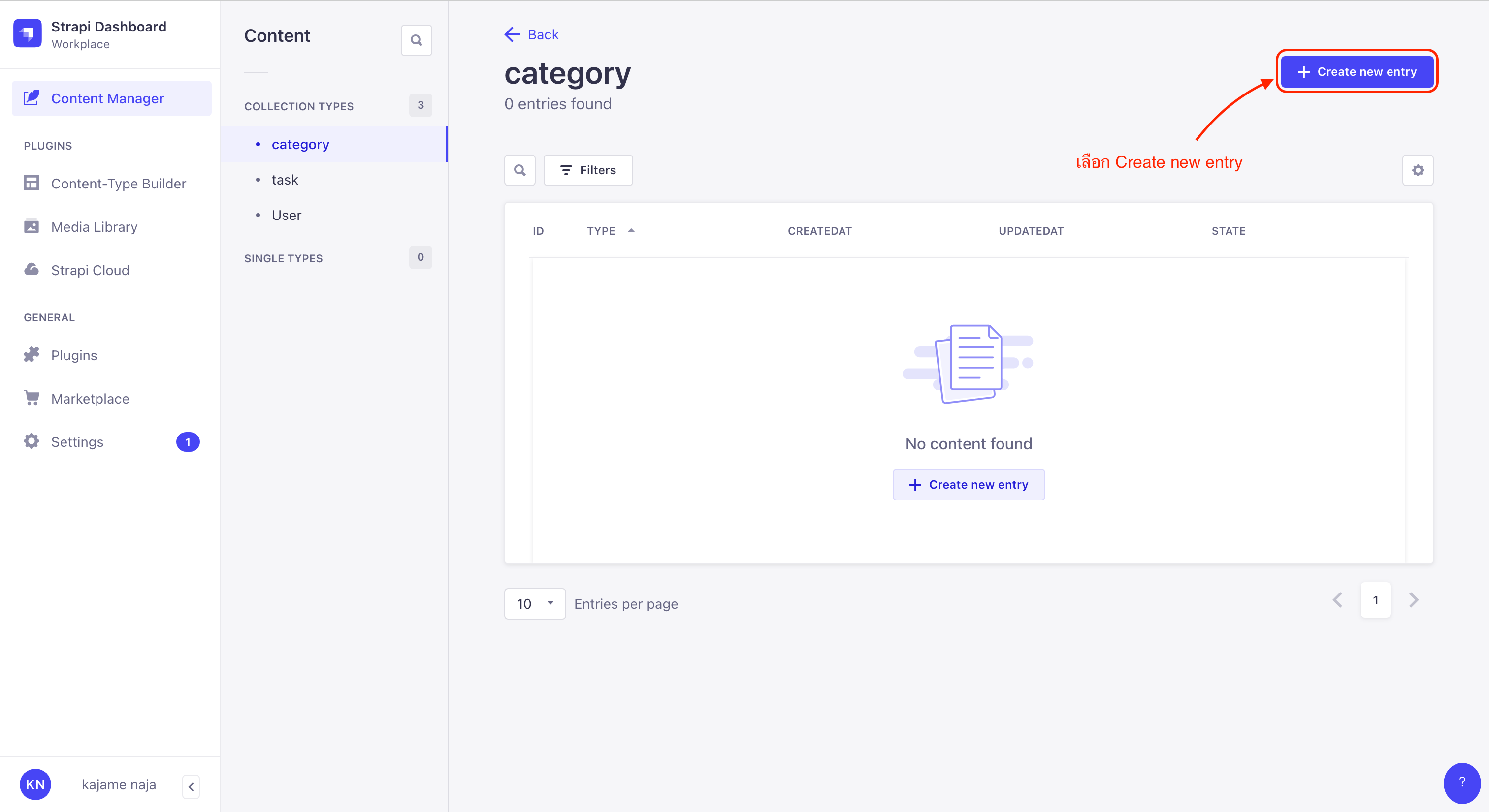Select User collection type
The width and height of the screenshot is (1489, 812).
tap(287, 214)
